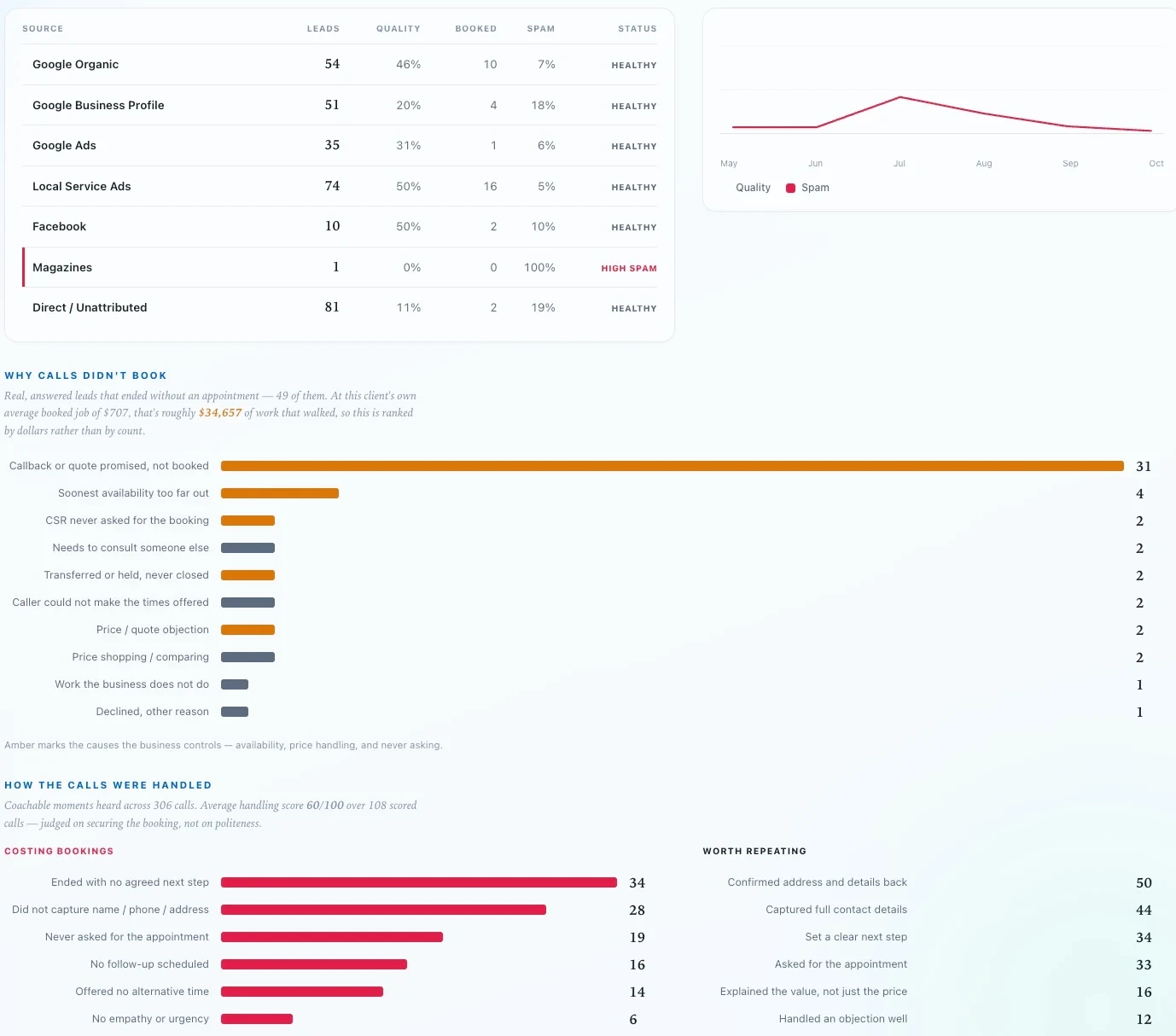The height and width of the screenshot is (1036, 1176).
Task: Click the Handled an objection well item
Action: click(843, 1019)
